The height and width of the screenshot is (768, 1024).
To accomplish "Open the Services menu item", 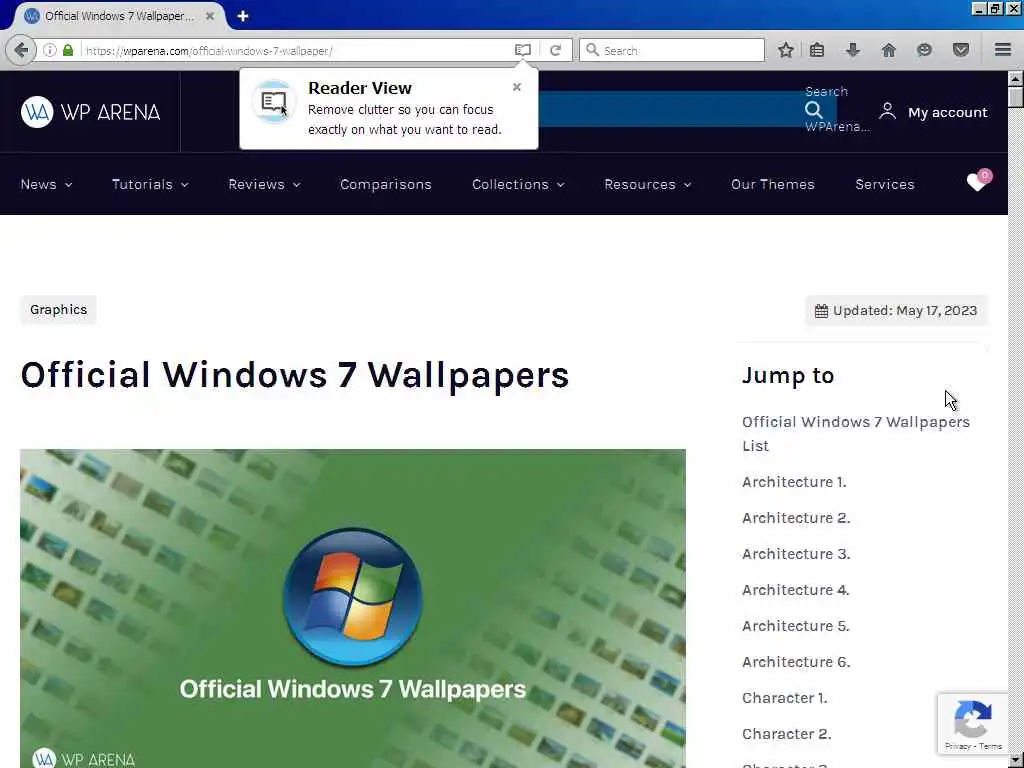I will [885, 184].
